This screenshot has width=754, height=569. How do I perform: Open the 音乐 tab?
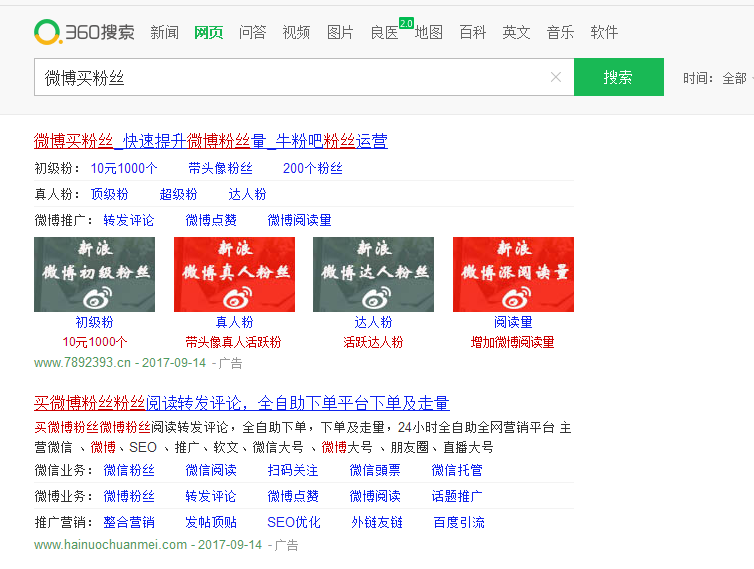[x=561, y=32]
